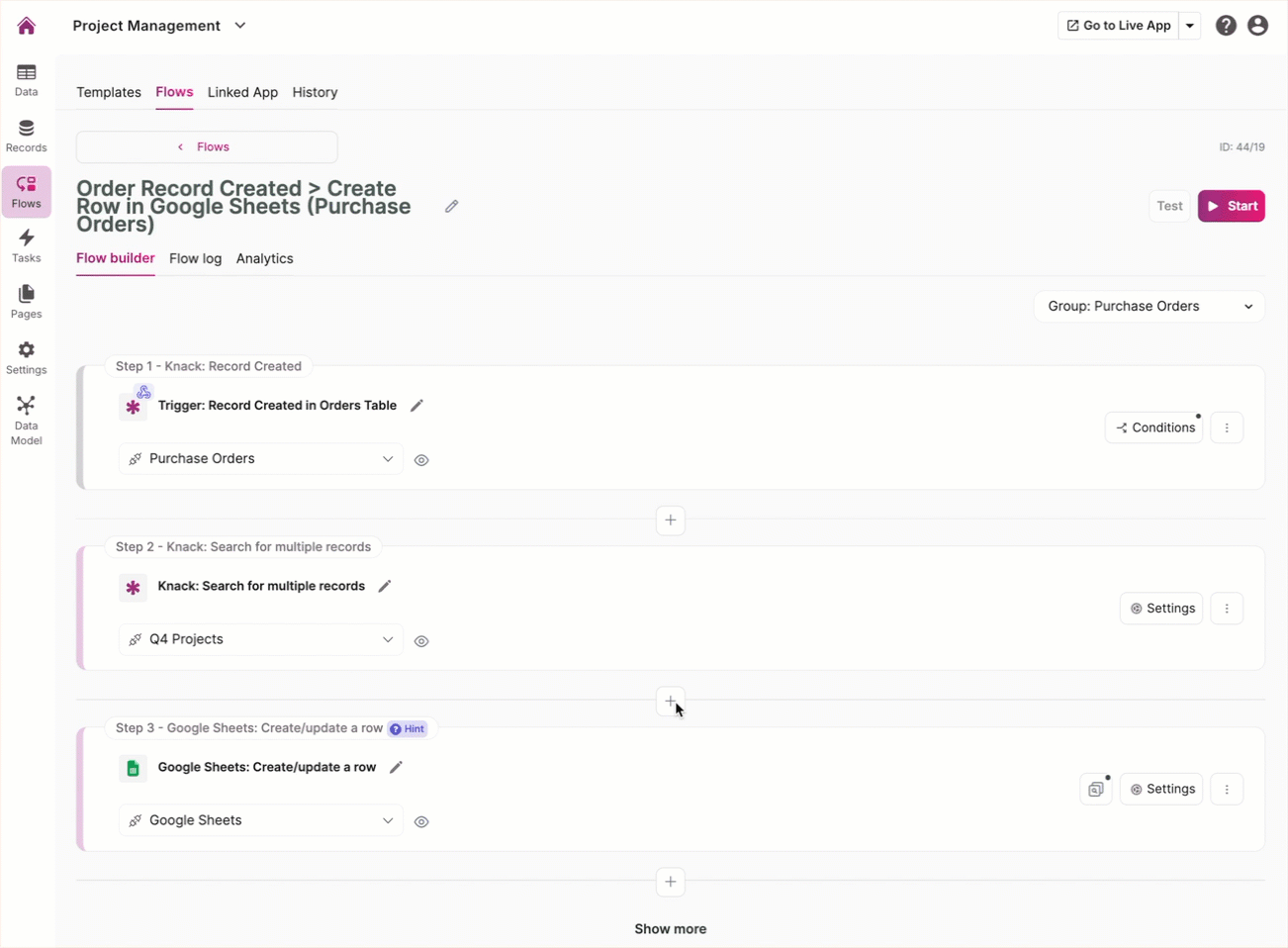Image resolution: width=1288 pixels, height=948 pixels.
Task: Switch to the Flow log tab
Action: pyautogui.click(x=195, y=258)
